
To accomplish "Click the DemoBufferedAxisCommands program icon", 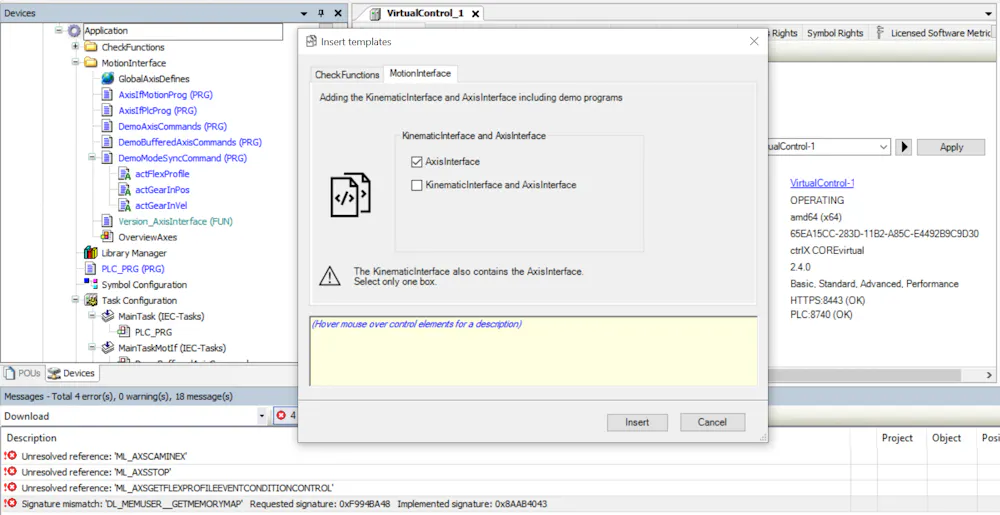I will point(108,142).
